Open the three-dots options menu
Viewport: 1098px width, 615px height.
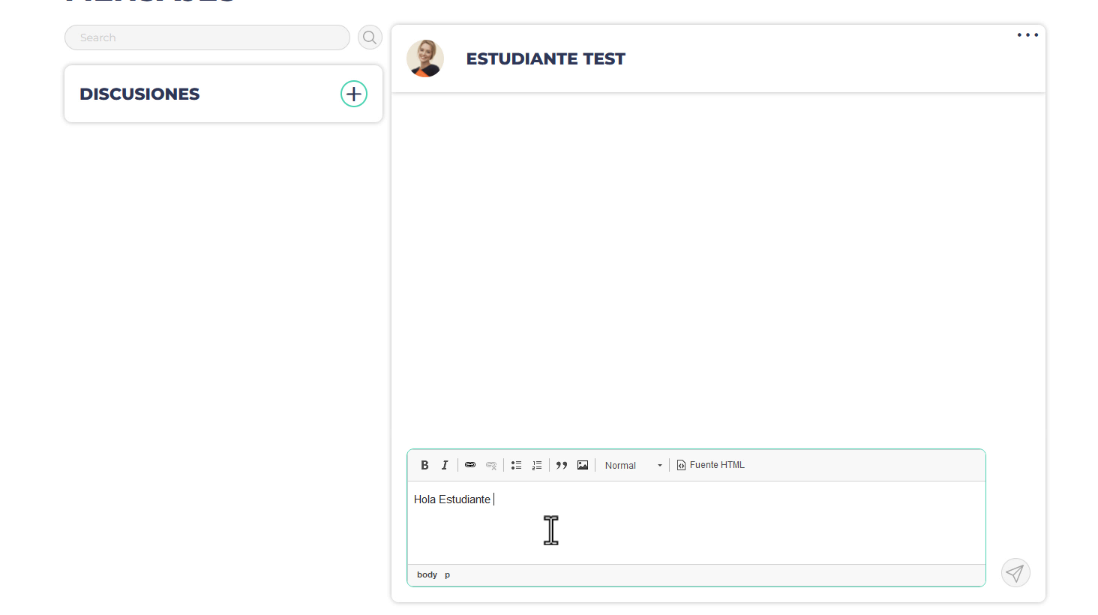tap(1027, 35)
